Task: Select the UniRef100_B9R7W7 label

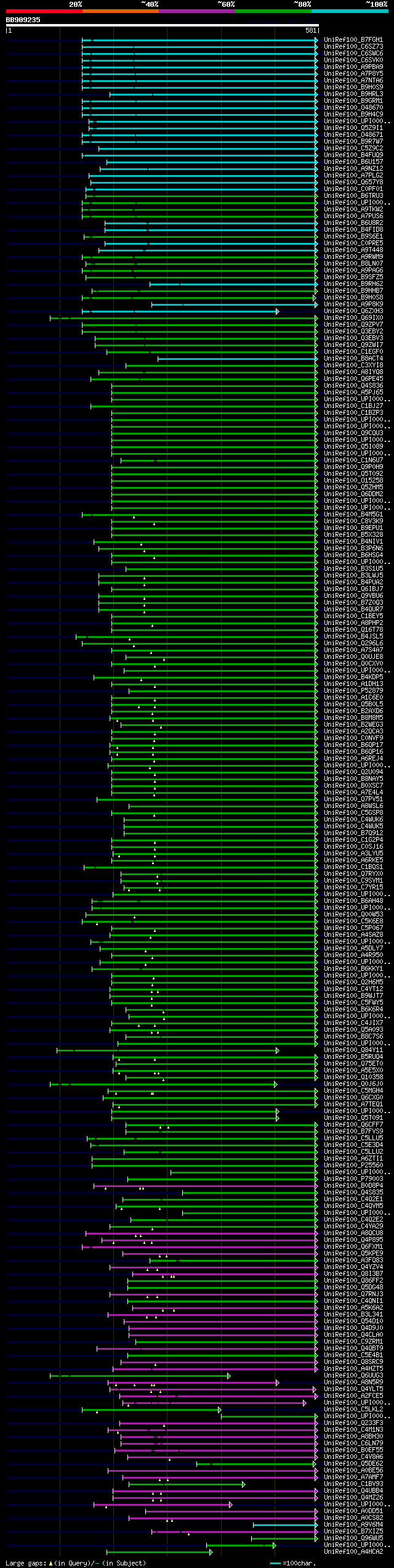Action: pos(353,142)
